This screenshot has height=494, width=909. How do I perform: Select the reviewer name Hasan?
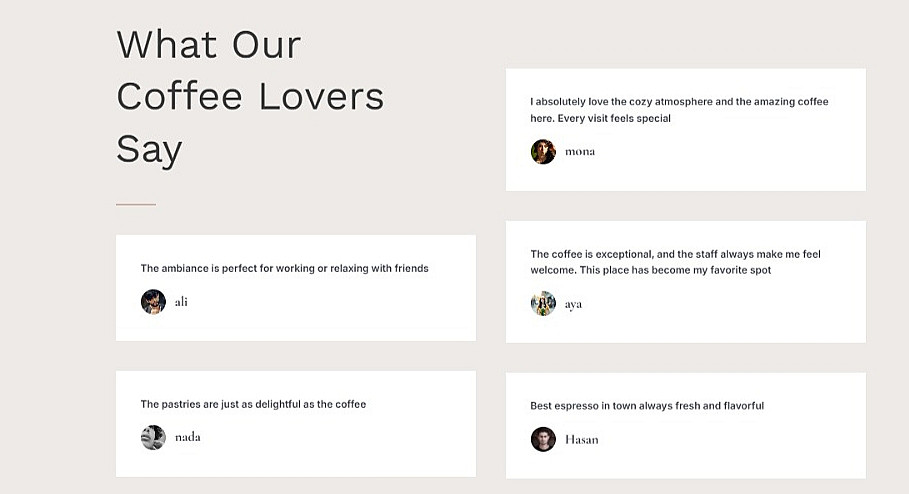(x=582, y=439)
